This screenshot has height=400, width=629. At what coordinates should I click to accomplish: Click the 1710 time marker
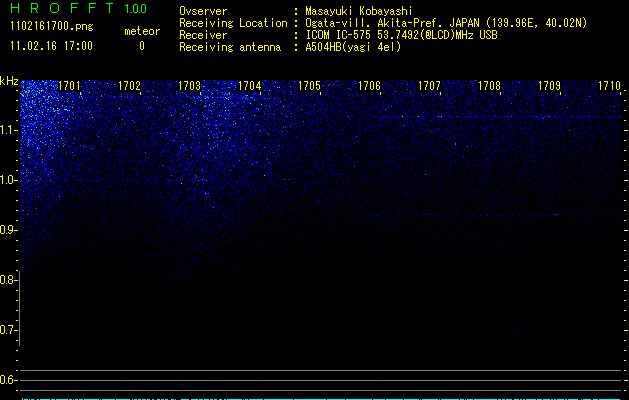pos(609,85)
